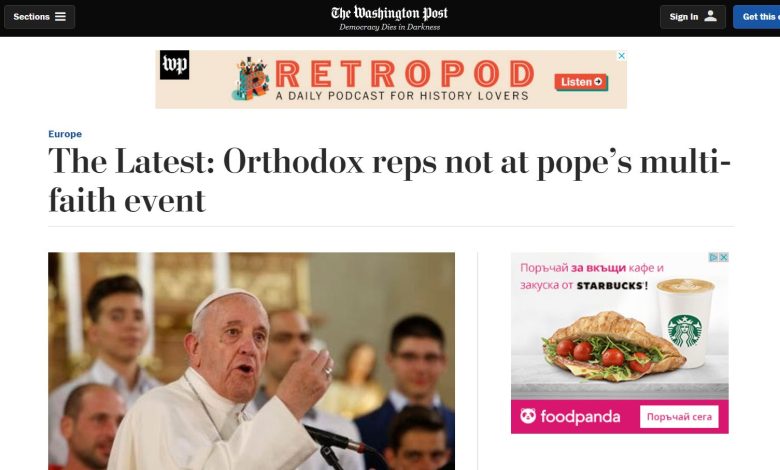Click the Washington Post logo
The width and height of the screenshot is (780, 470).
[x=390, y=13]
